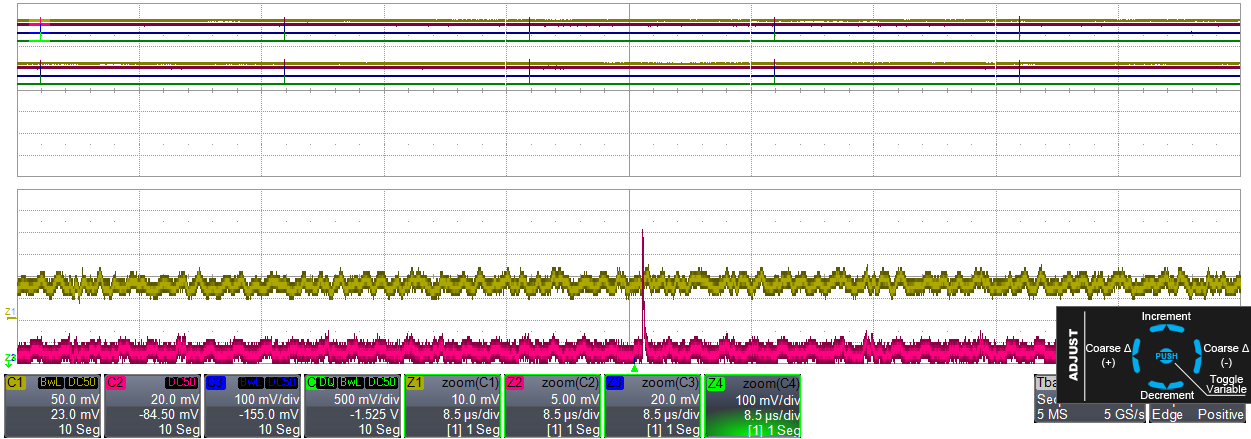Click the 100 mV/div value in C3
1251x439 pixels.
coord(267,399)
